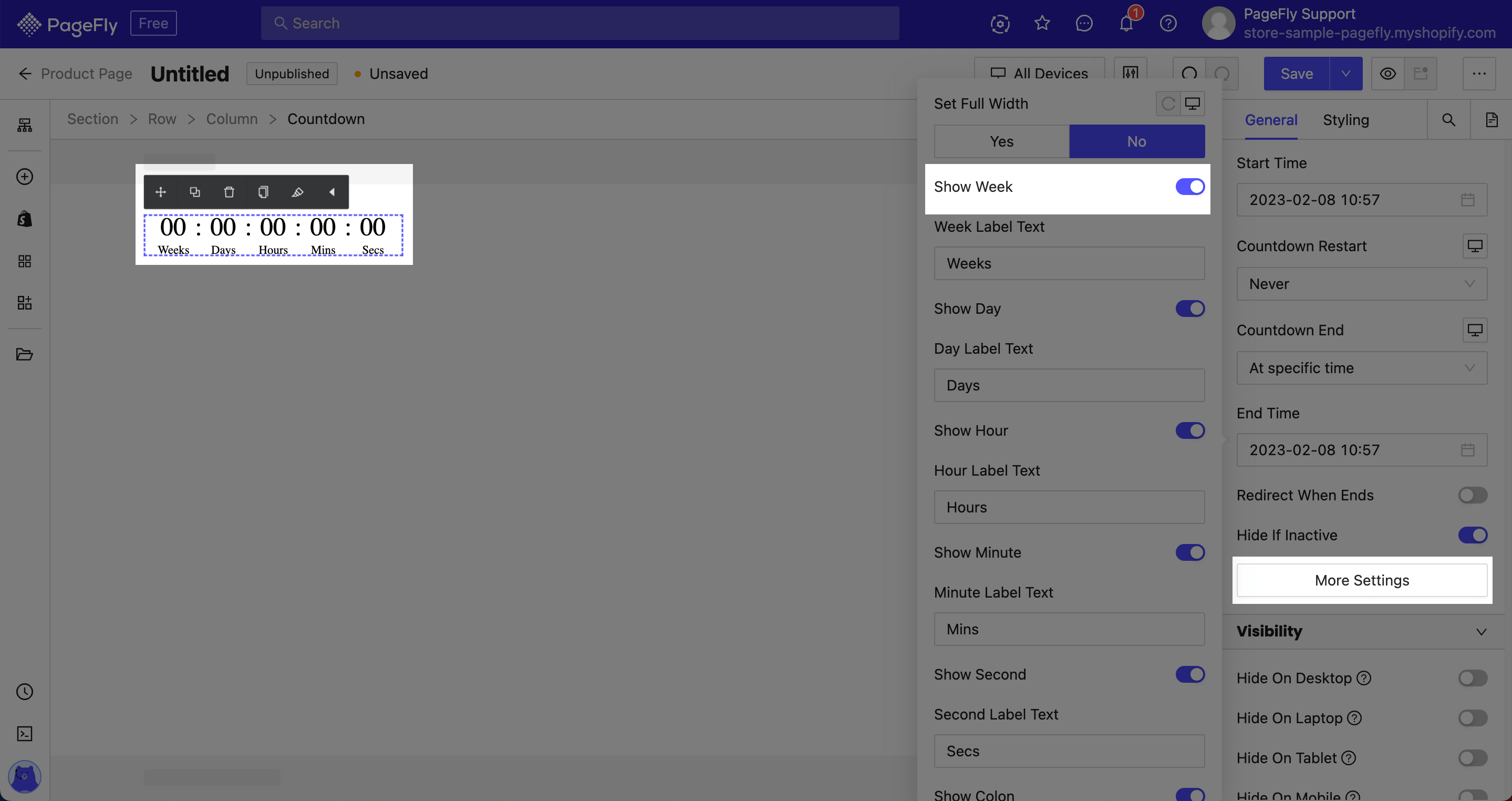Go back with arrow next to Product Page
The image size is (1512, 801).
coord(25,74)
